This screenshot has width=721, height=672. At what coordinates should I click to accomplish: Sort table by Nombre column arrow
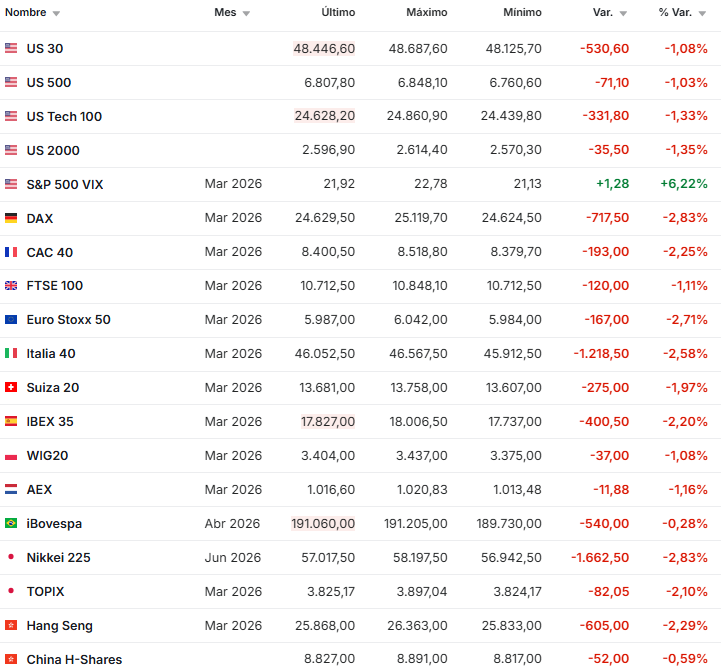(56, 13)
